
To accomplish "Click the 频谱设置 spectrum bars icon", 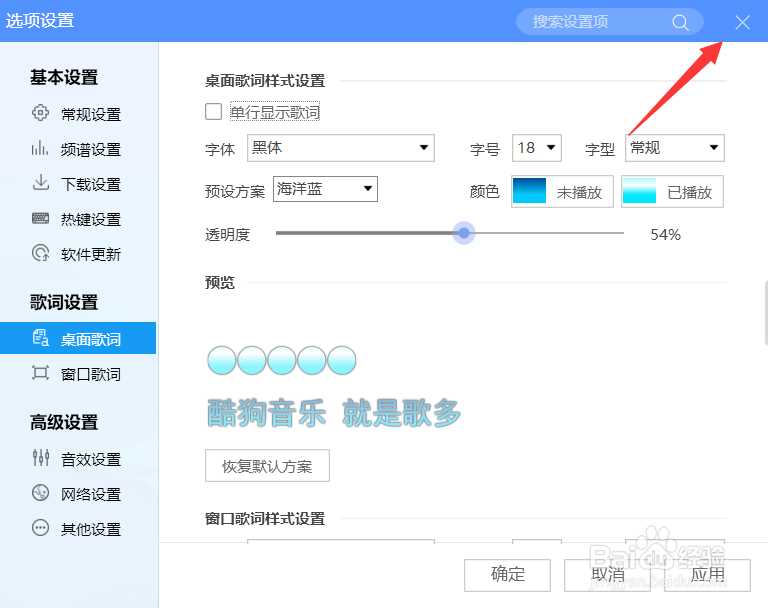I will point(40,148).
